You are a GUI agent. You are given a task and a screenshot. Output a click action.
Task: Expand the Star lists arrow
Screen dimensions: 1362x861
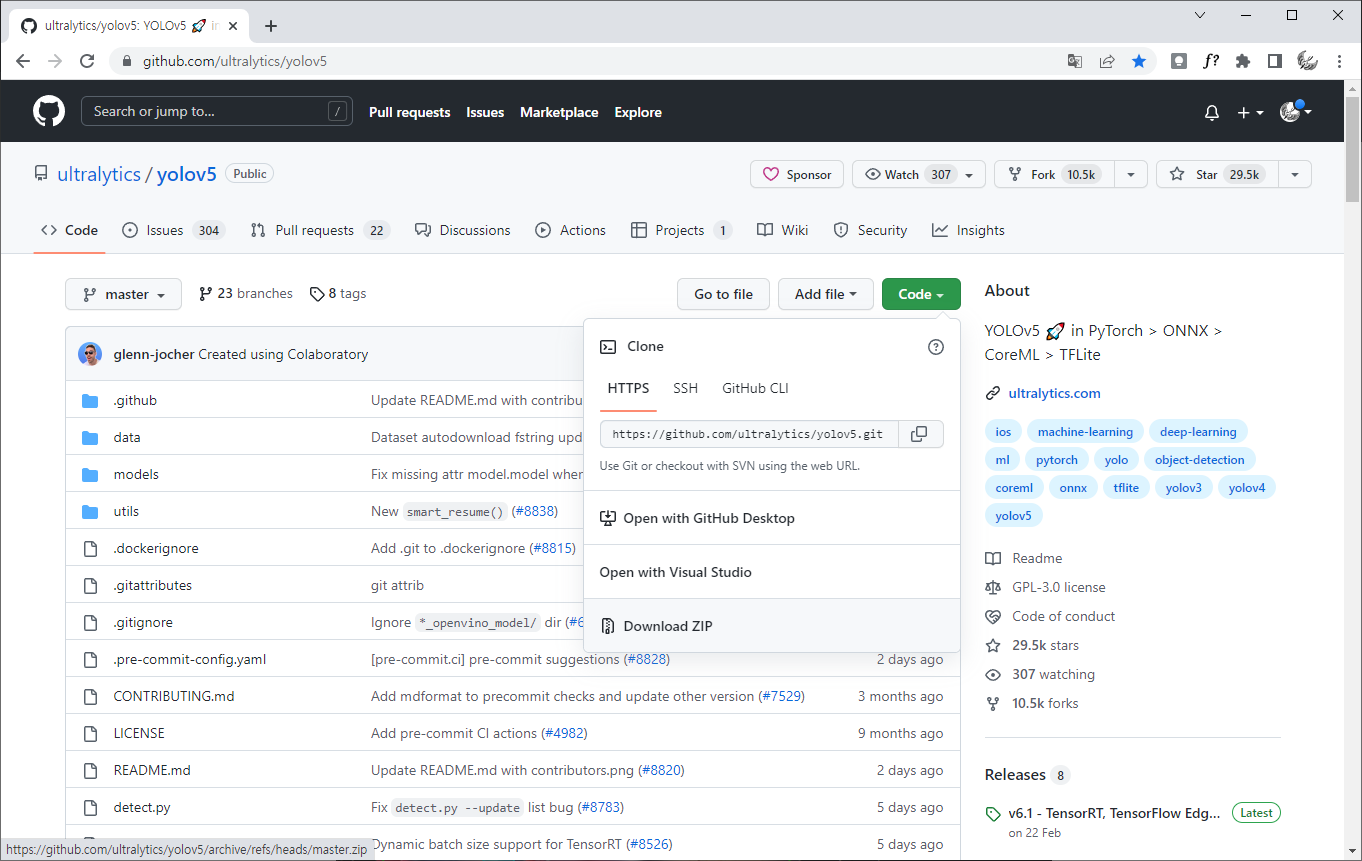1294,174
